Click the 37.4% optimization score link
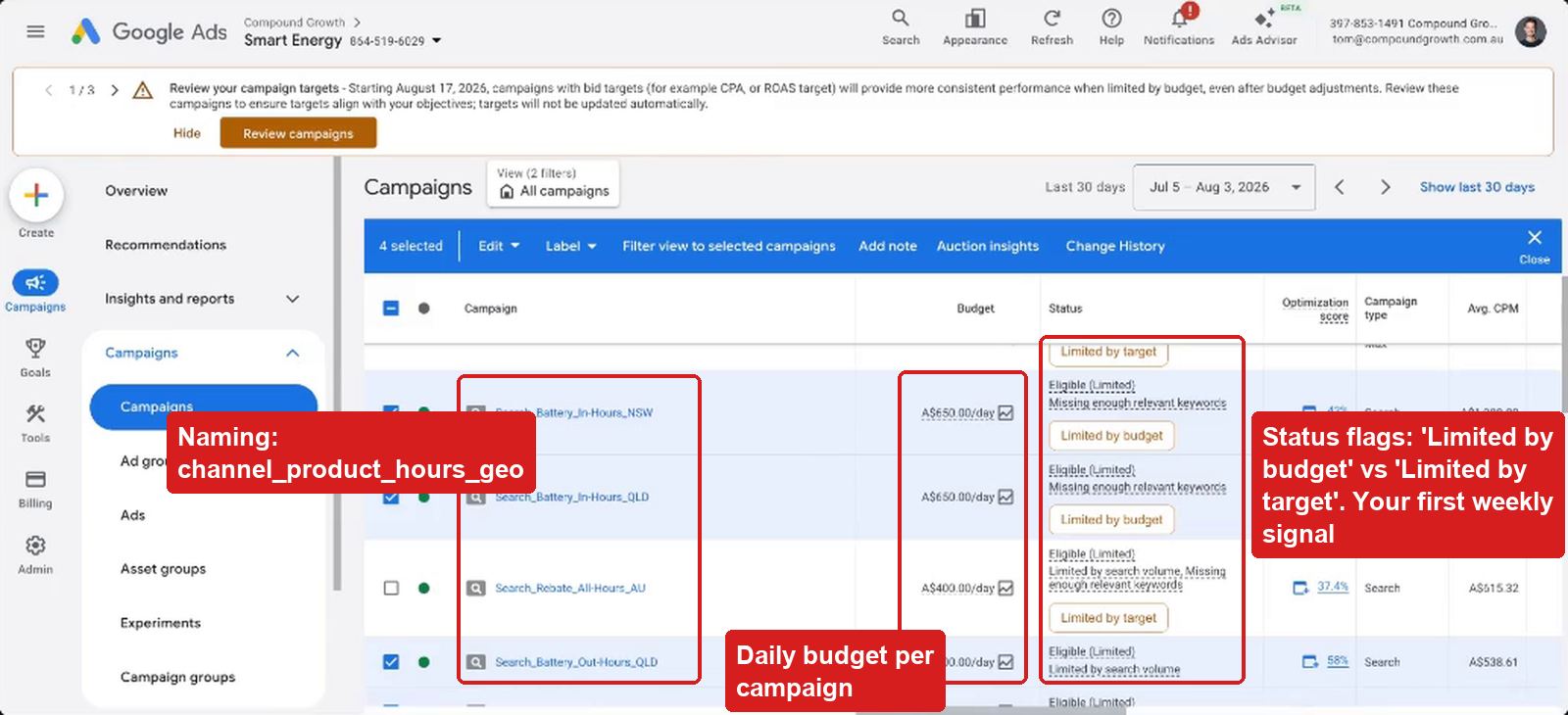This screenshot has width=1568, height=715. click(x=1332, y=587)
